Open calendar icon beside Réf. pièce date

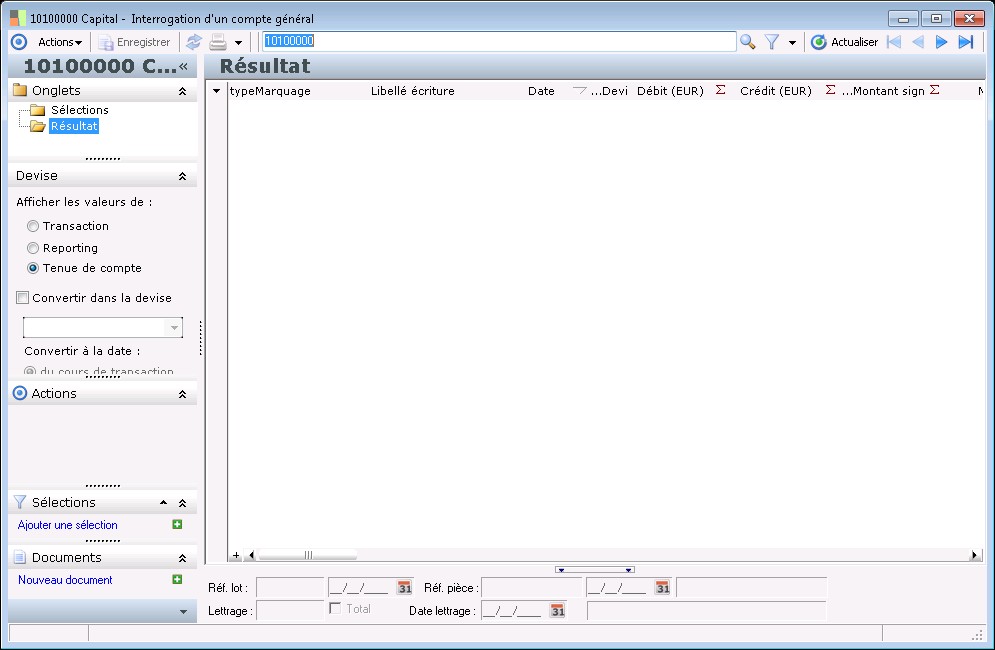point(662,588)
